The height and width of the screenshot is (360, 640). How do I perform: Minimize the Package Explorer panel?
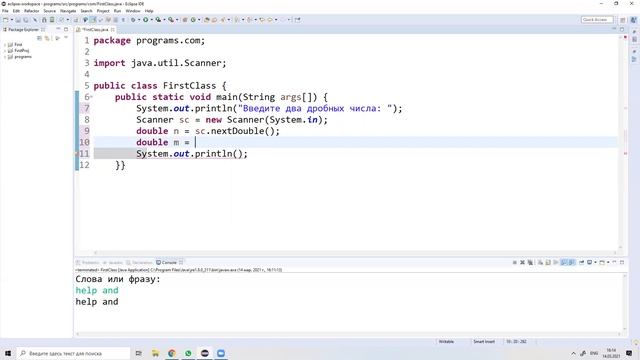coord(58,29)
